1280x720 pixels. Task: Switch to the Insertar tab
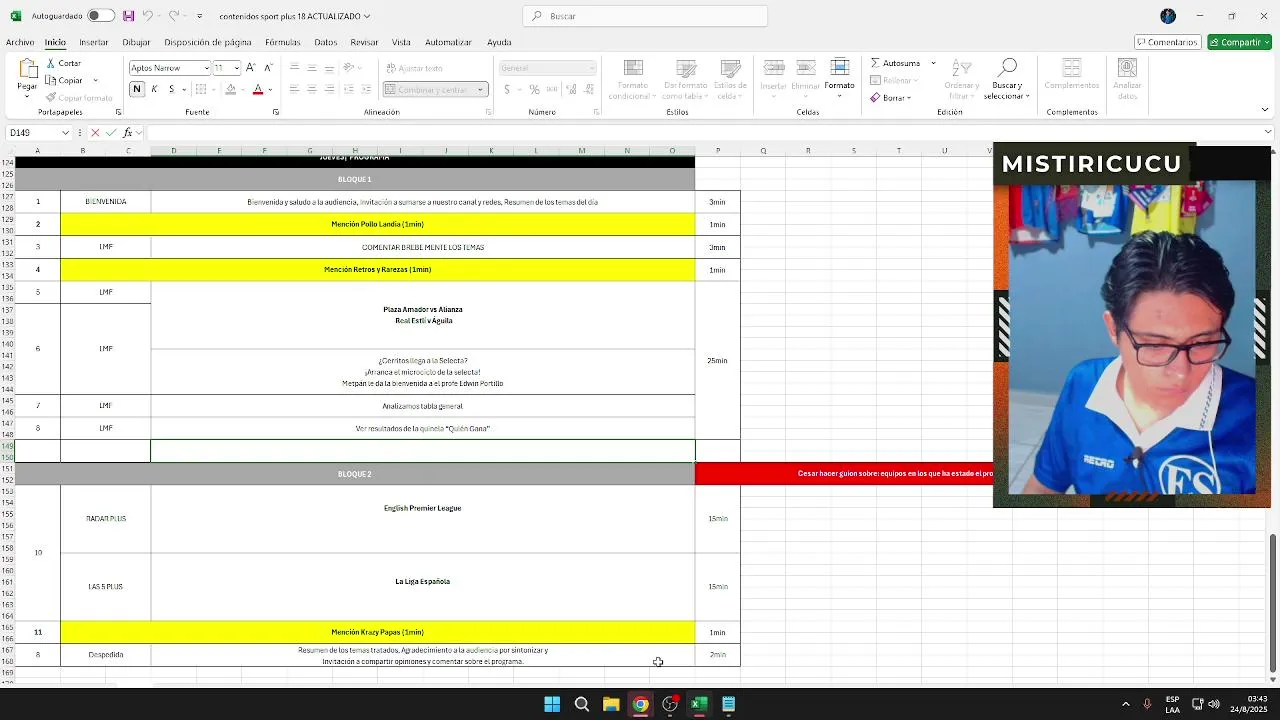(93, 42)
